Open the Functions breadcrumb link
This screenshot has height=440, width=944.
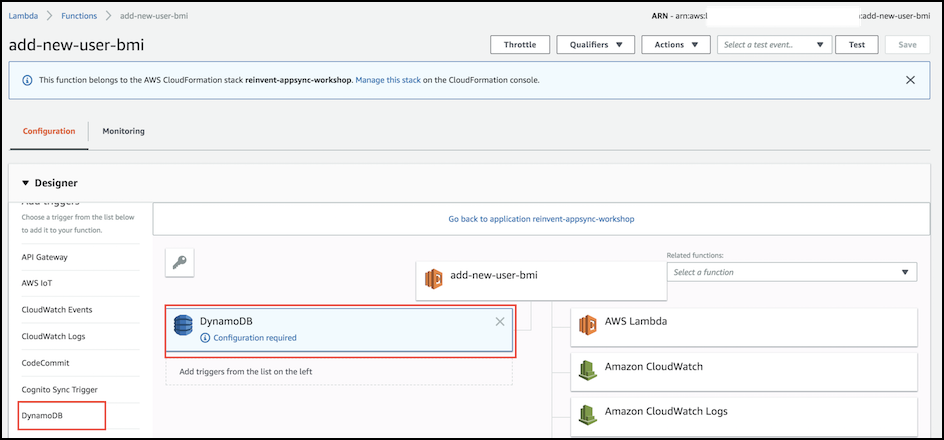point(79,16)
